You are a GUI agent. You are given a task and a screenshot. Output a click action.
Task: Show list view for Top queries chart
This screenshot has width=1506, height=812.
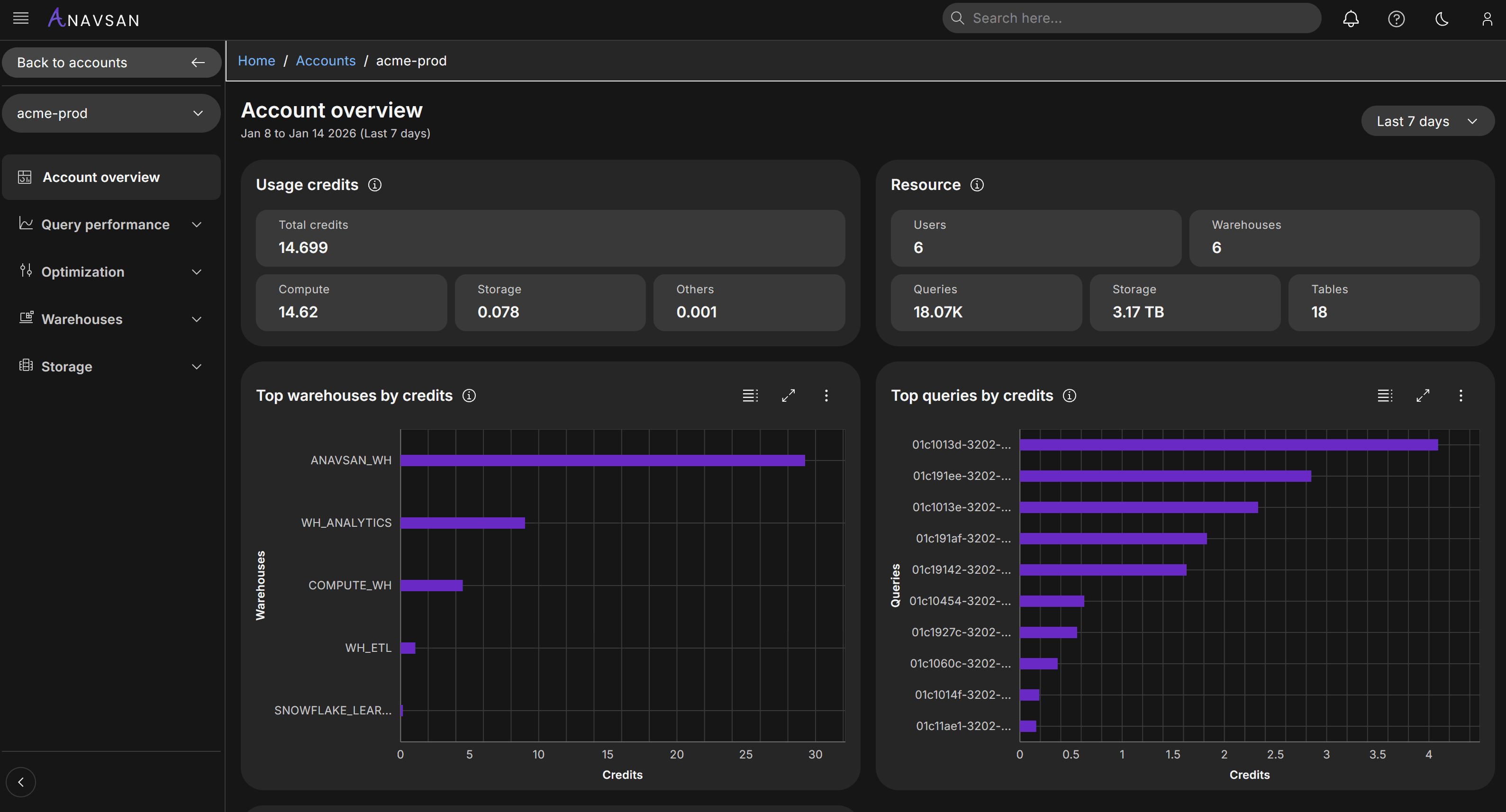(1384, 396)
